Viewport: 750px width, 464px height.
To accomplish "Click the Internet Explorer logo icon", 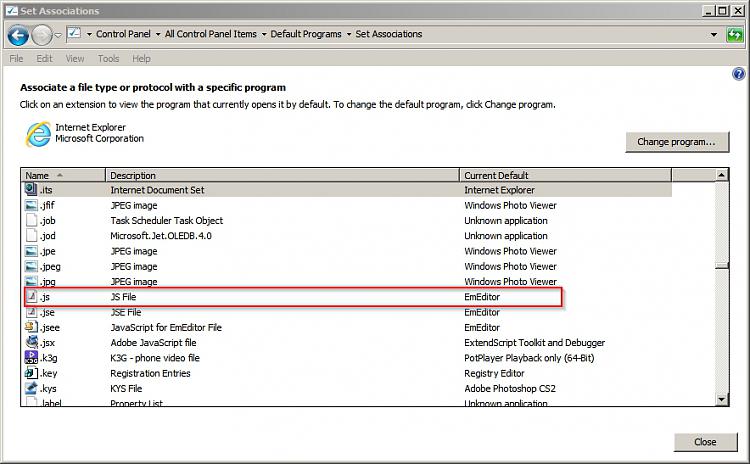I will point(38,133).
